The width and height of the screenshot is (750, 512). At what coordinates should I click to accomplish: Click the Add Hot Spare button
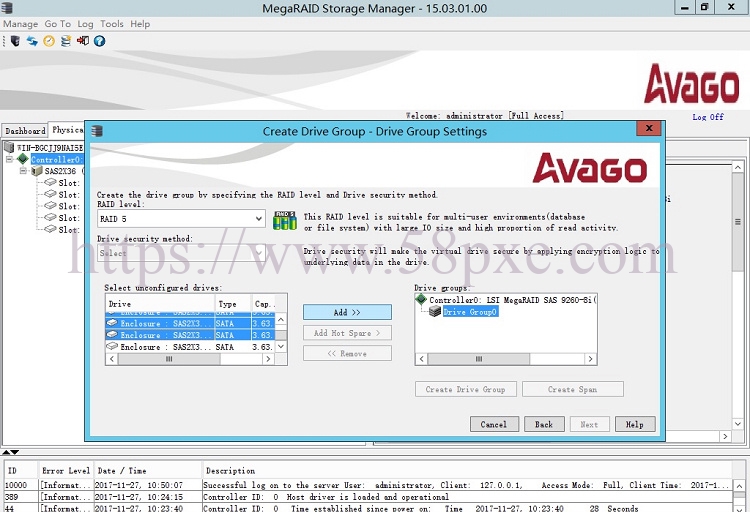tap(347, 333)
